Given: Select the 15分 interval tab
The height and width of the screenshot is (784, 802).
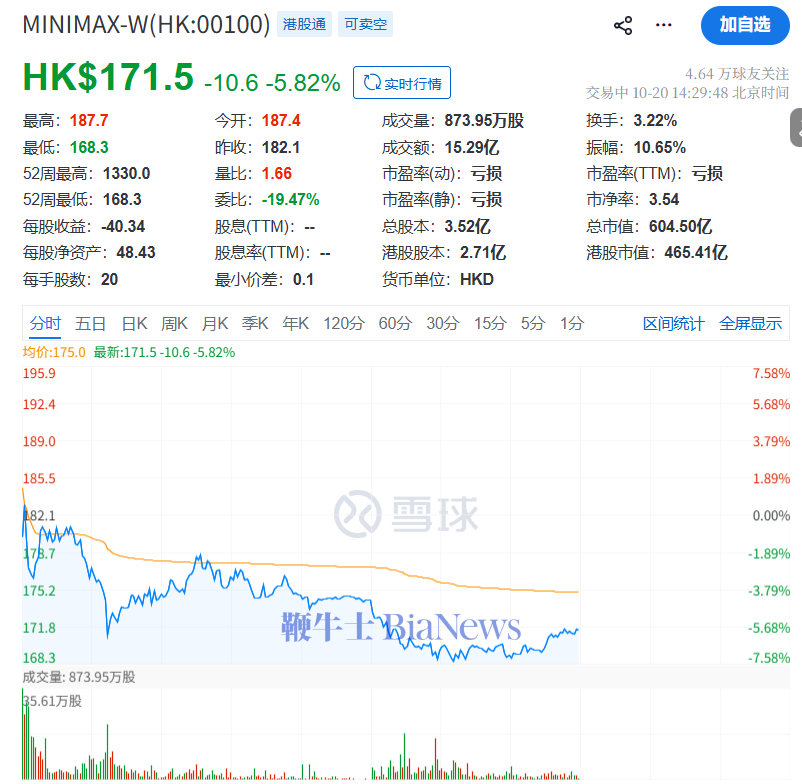Looking at the screenshot, I should [x=490, y=323].
